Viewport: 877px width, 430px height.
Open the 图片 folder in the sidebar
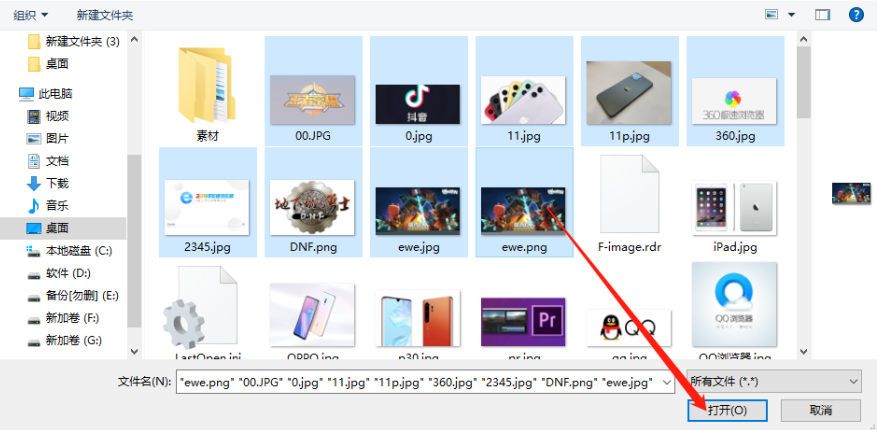click(57, 138)
